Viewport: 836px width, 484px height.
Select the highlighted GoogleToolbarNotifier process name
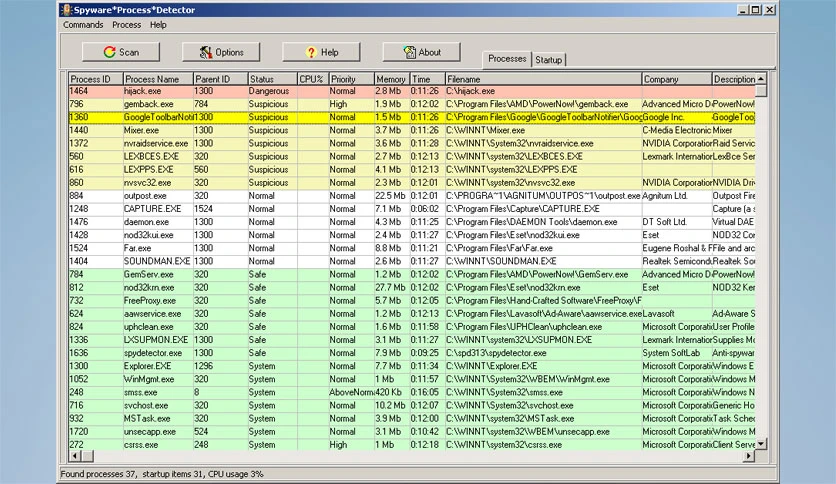click(x=158, y=117)
